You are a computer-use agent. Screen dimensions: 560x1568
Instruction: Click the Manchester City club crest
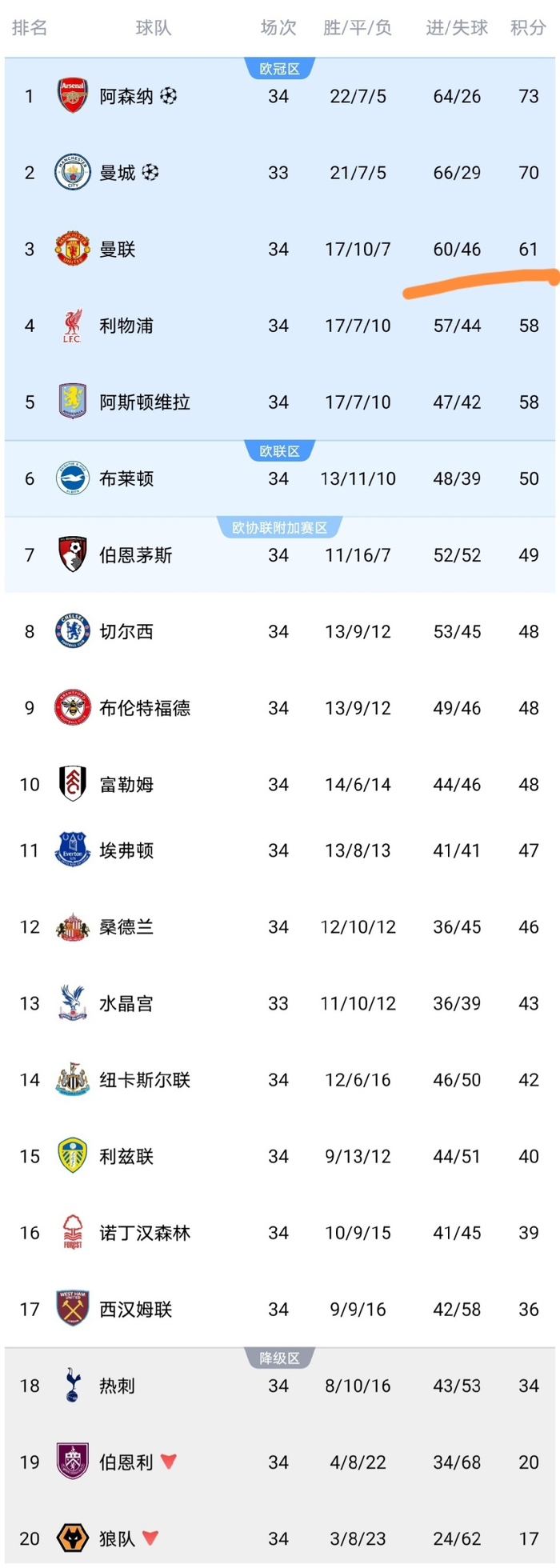pyautogui.click(x=72, y=173)
